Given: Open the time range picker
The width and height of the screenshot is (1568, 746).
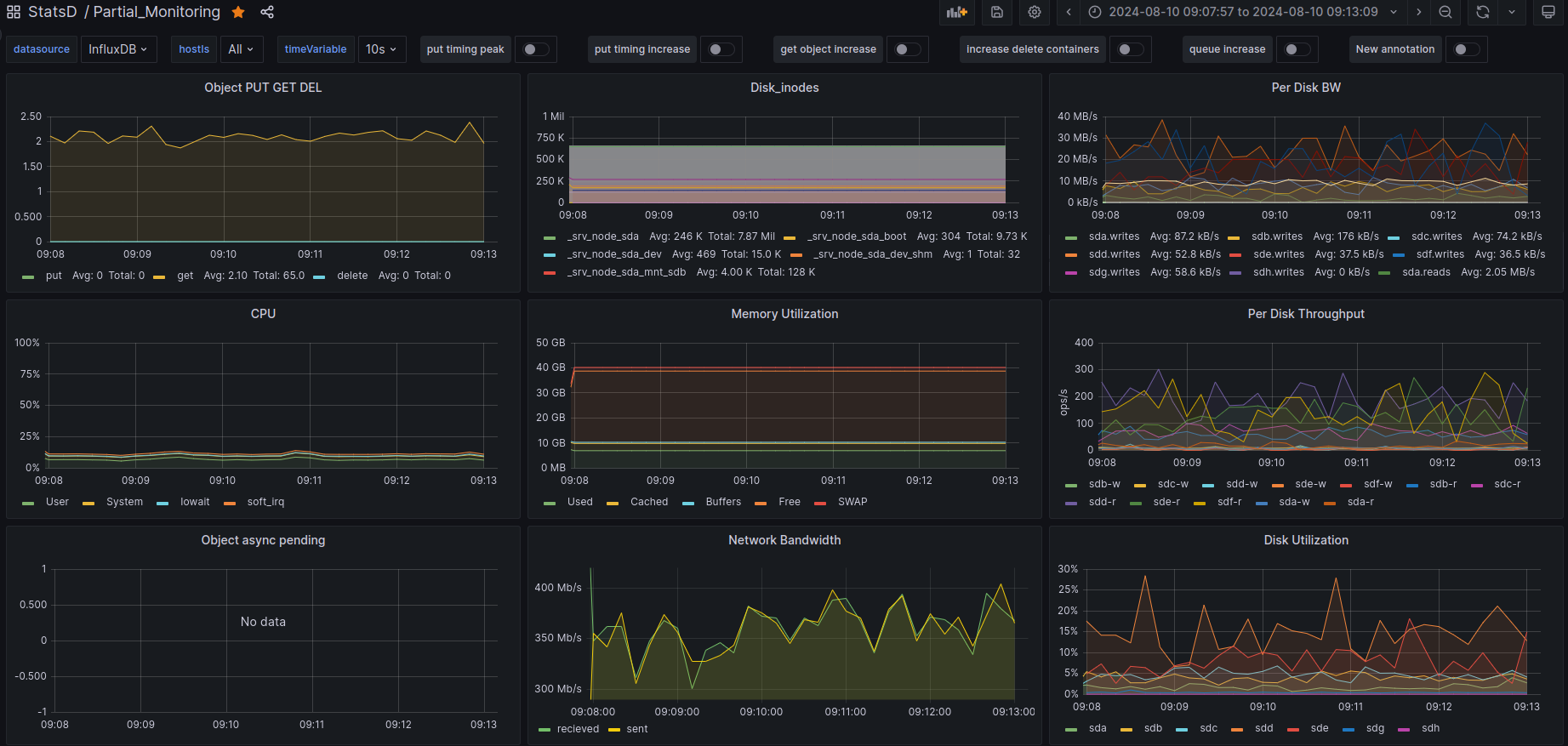Looking at the screenshot, I should (1243, 12).
